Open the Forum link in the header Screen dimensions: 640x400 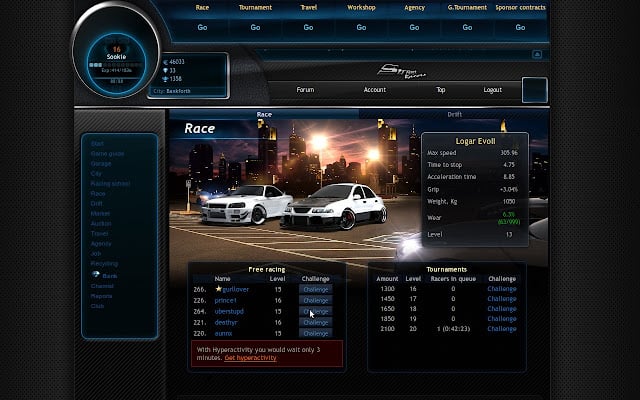coord(305,90)
